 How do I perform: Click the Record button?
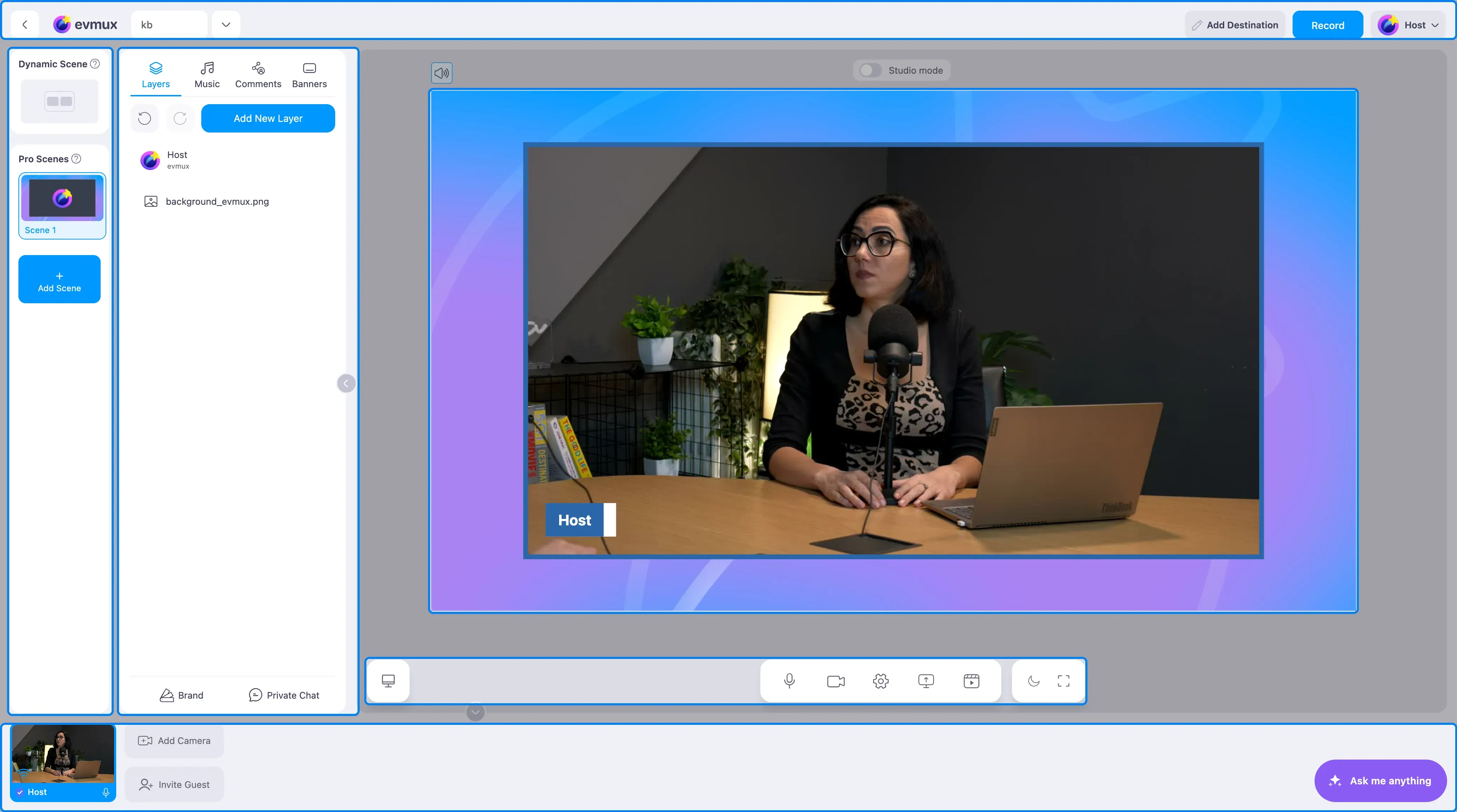(x=1327, y=25)
